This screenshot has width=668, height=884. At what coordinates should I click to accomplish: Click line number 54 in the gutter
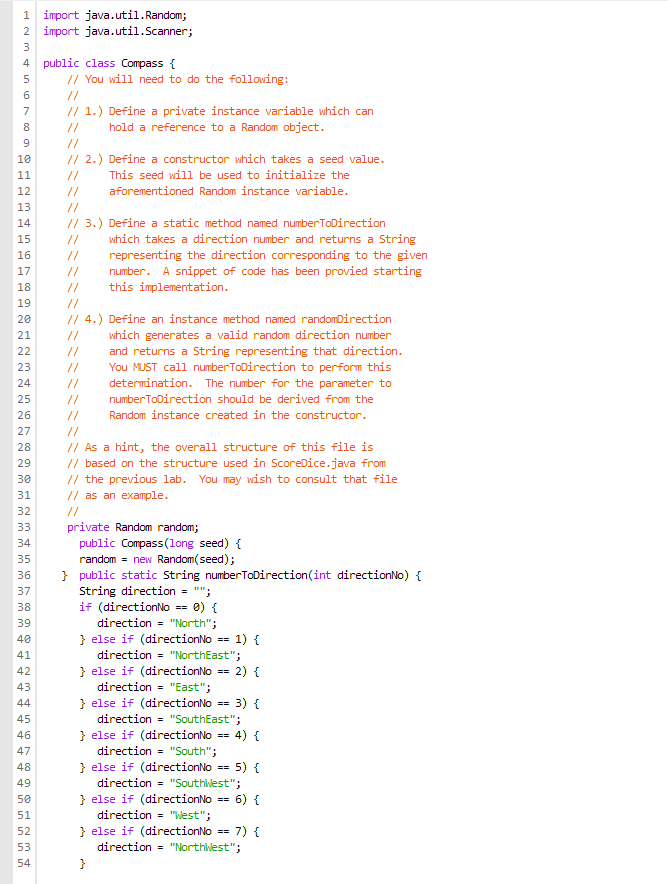tap(24, 863)
